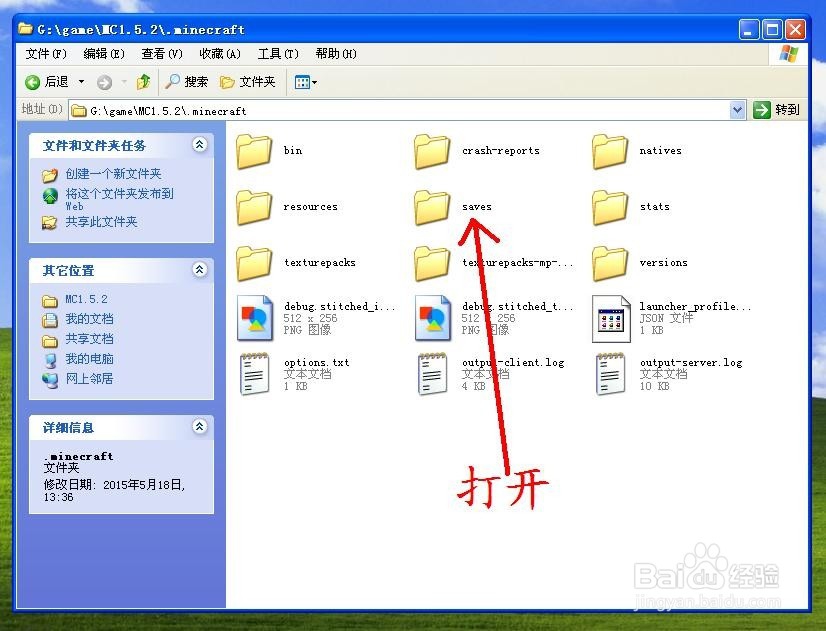This screenshot has height=631, width=826.
Task: Collapse 详细信息 panel
Action: pyautogui.click(x=200, y=427)
